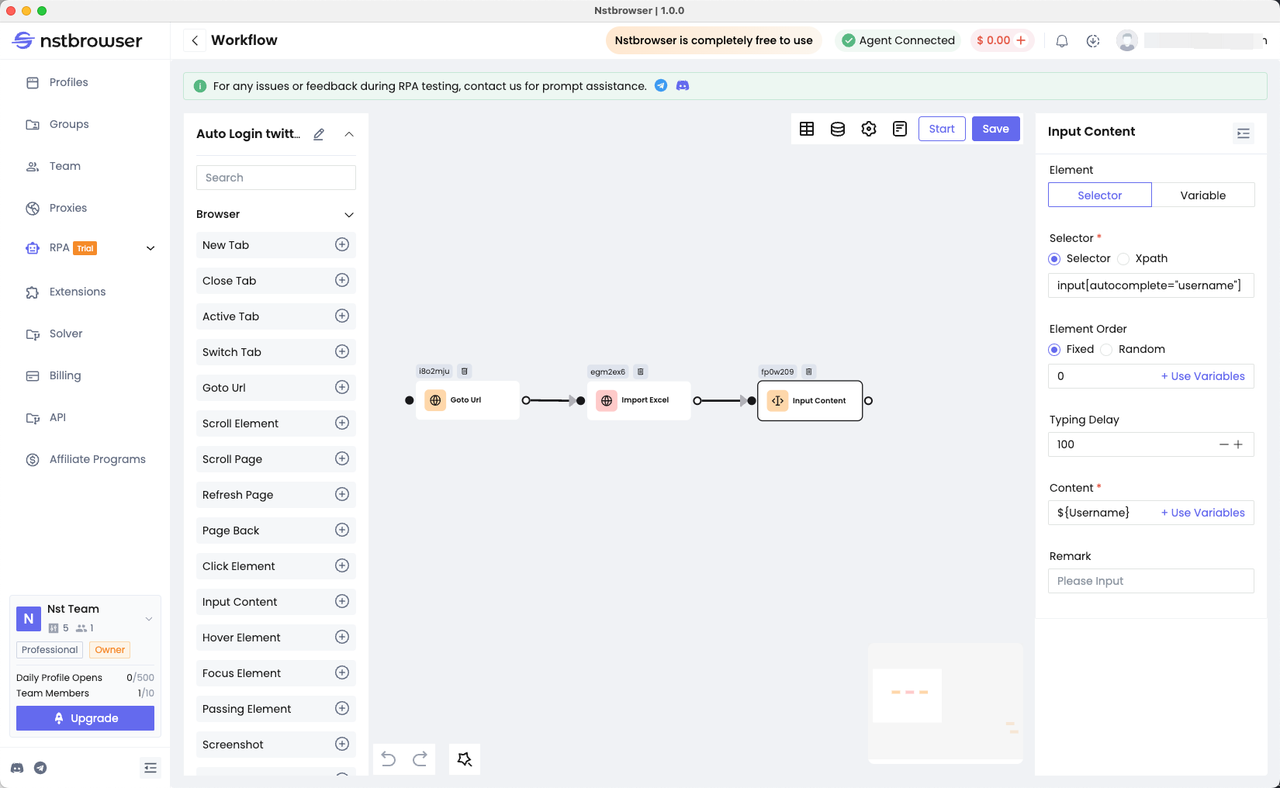Viewport: 1280px width, 788px height.
Task: Increase Typing Delay with plus stepper
Action: (1239, 445)
